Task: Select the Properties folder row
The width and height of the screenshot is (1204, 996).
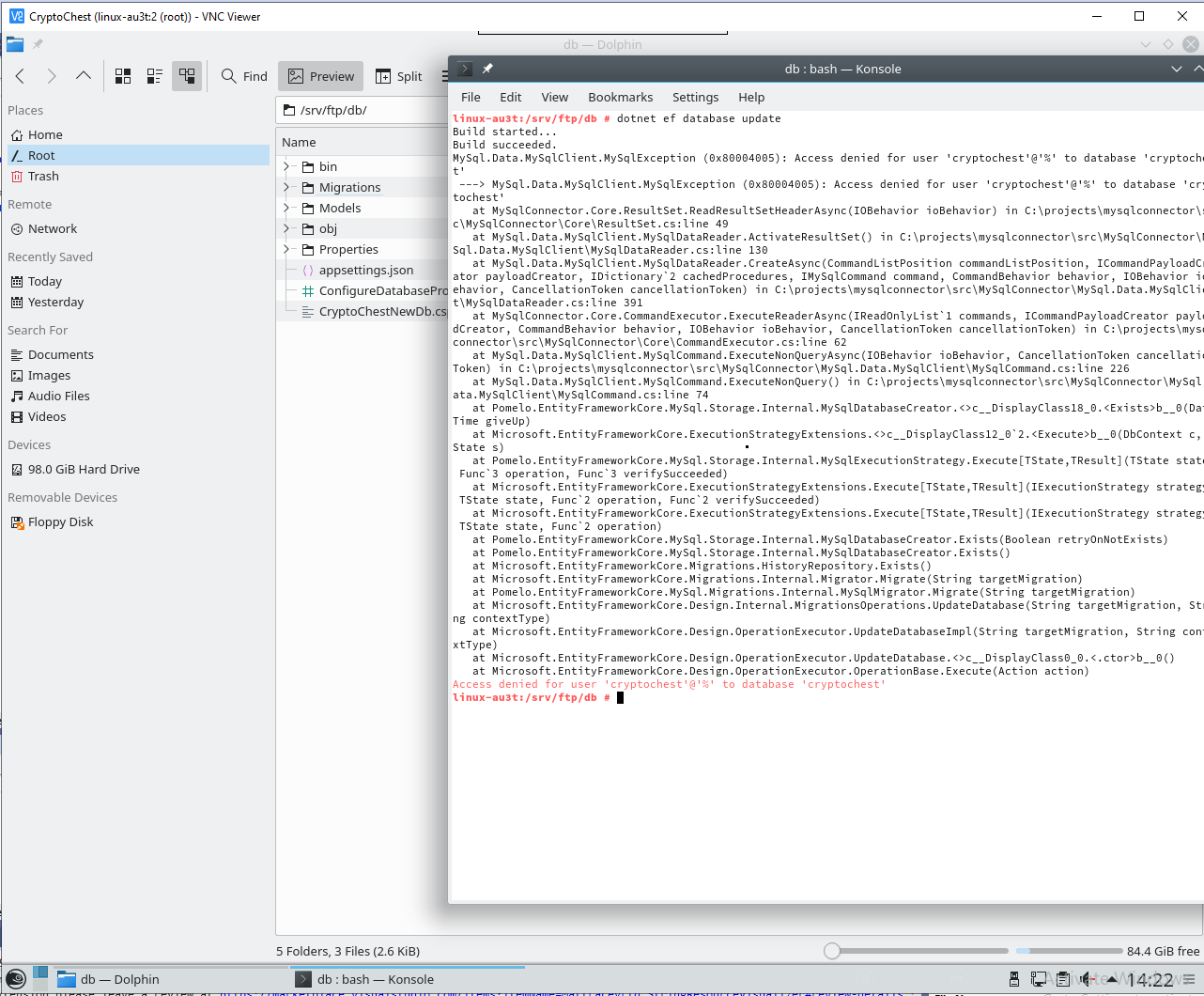Action: coord(363,249)
